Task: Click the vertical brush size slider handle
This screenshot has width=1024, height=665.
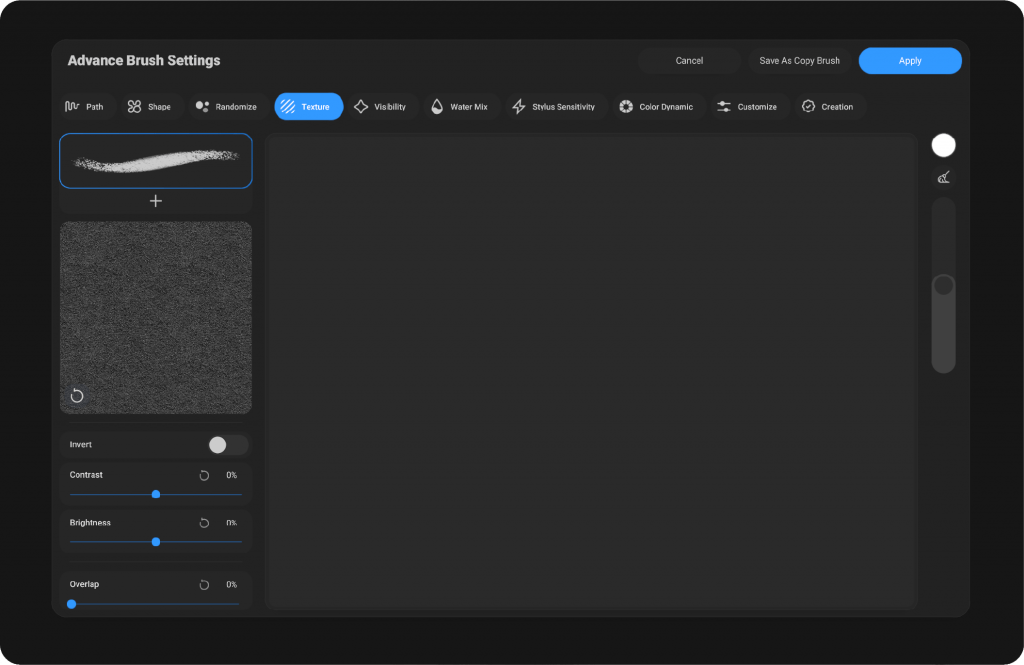Action: click(943, 286)
